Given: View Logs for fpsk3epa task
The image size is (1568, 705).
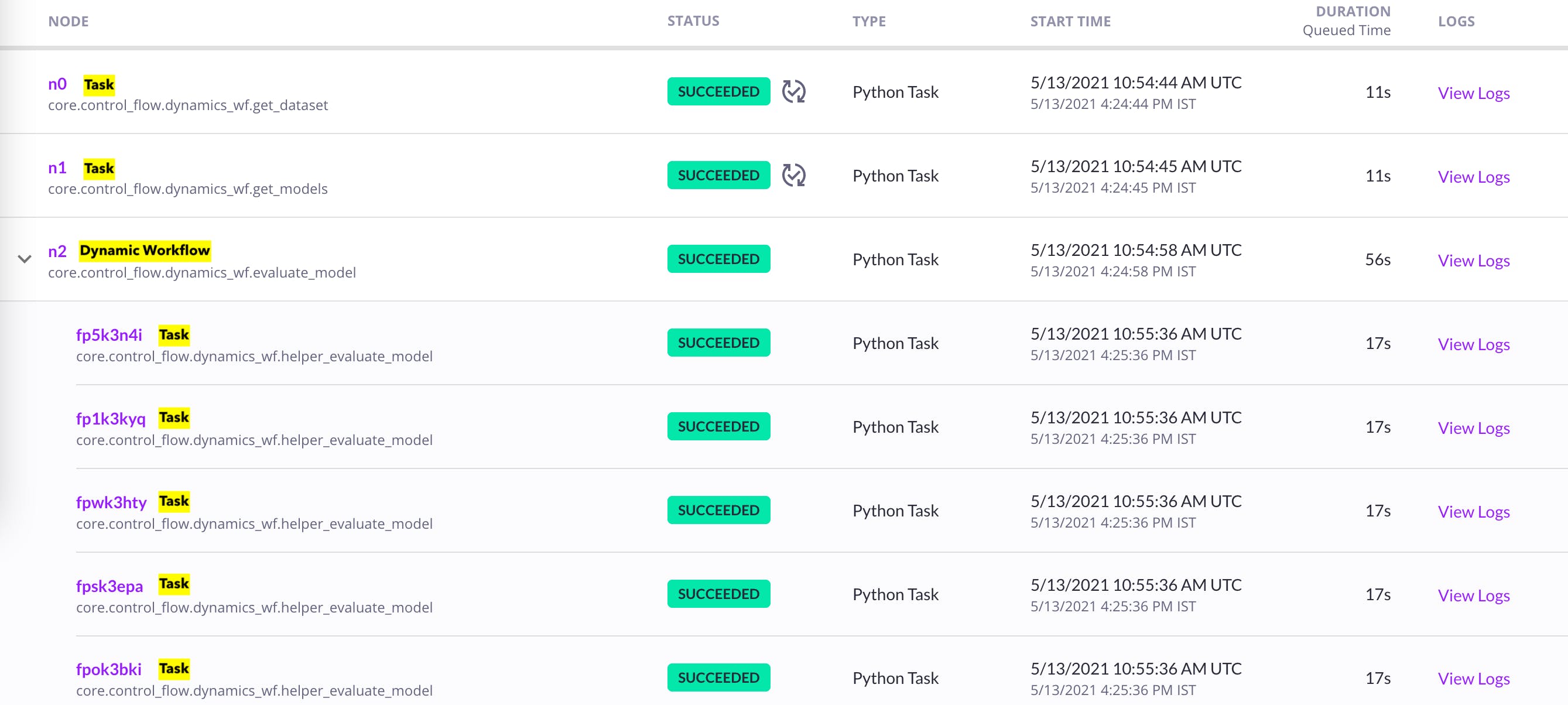Looking at the screenshot, I should pyautogui.click(x=1473, y=596).
